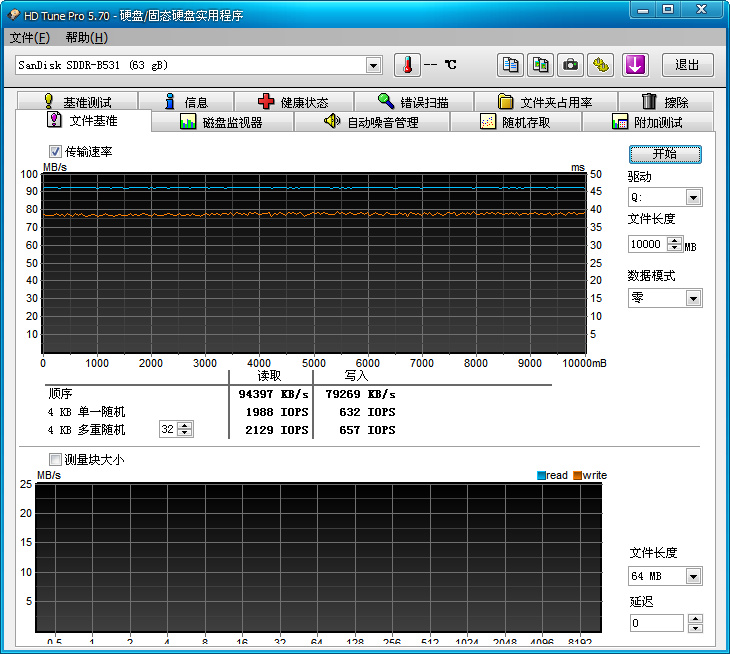Image resolution: width=730 pixels, height=654 pixels.
Task: Decrease the 32 queue depth spinner
Action: [185, 432]
